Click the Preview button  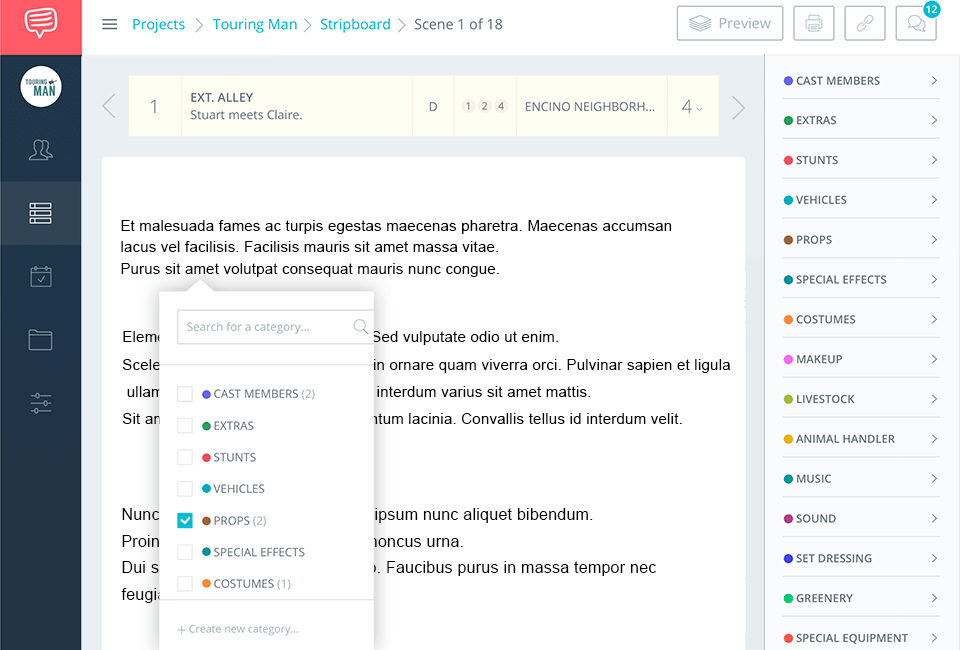(x=730, y=22)
